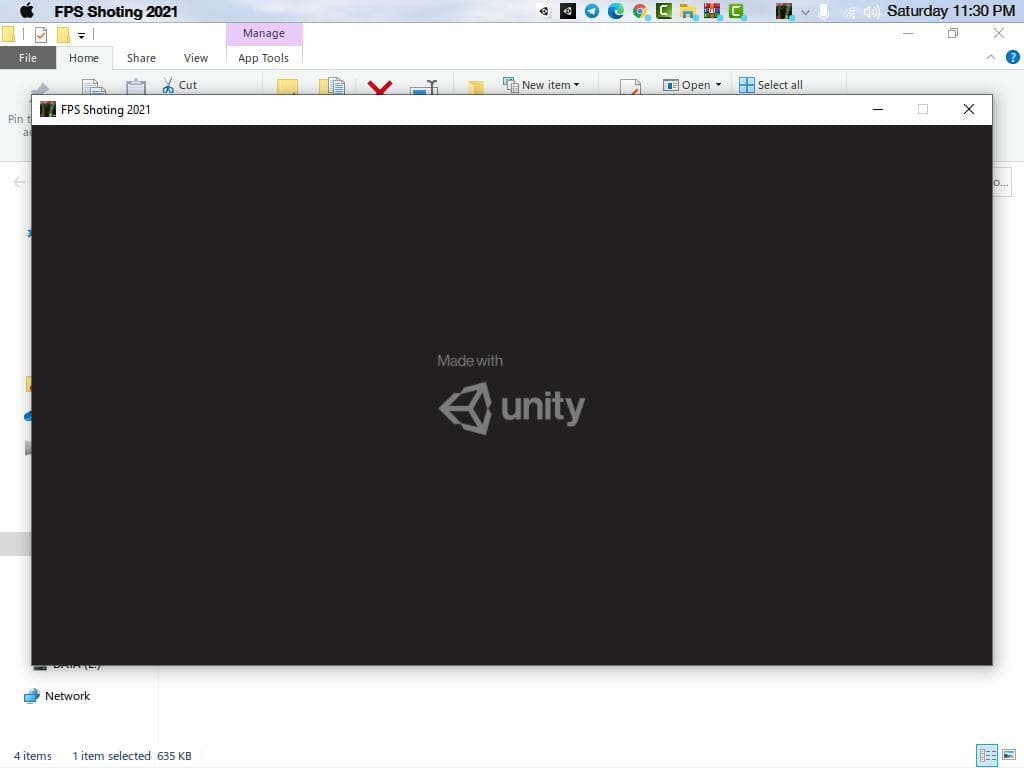This screenshot has width=1024, height=768.
Task: Click the Apple logo in the menu bar
Action: [x=26, y=10]
